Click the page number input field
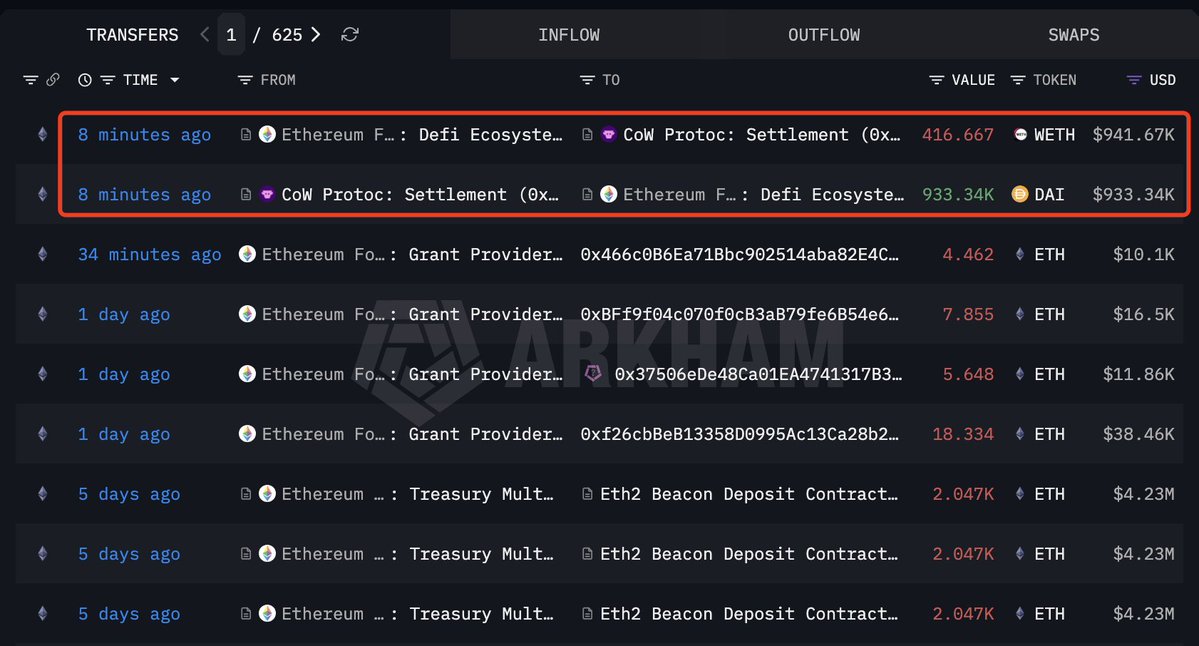This screenshot has height=646, width=1199. pyautogui.click(x=231, y=35)
